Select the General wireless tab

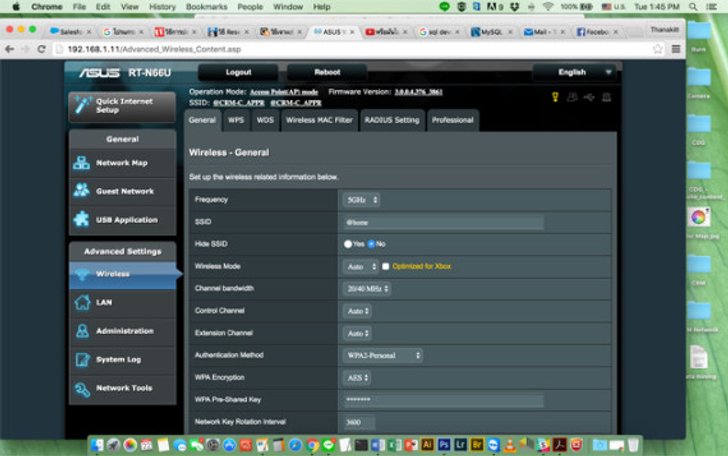[x=202, y=120]
